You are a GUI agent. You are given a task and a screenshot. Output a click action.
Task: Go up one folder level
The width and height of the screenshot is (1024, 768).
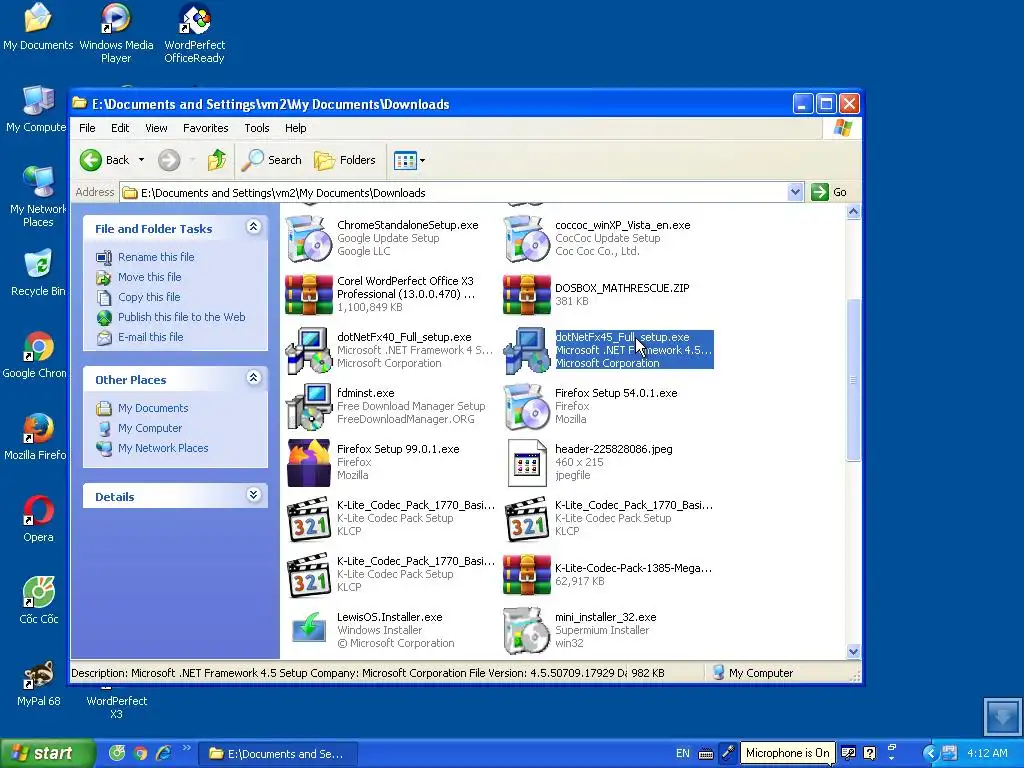[x=217, y=160]
